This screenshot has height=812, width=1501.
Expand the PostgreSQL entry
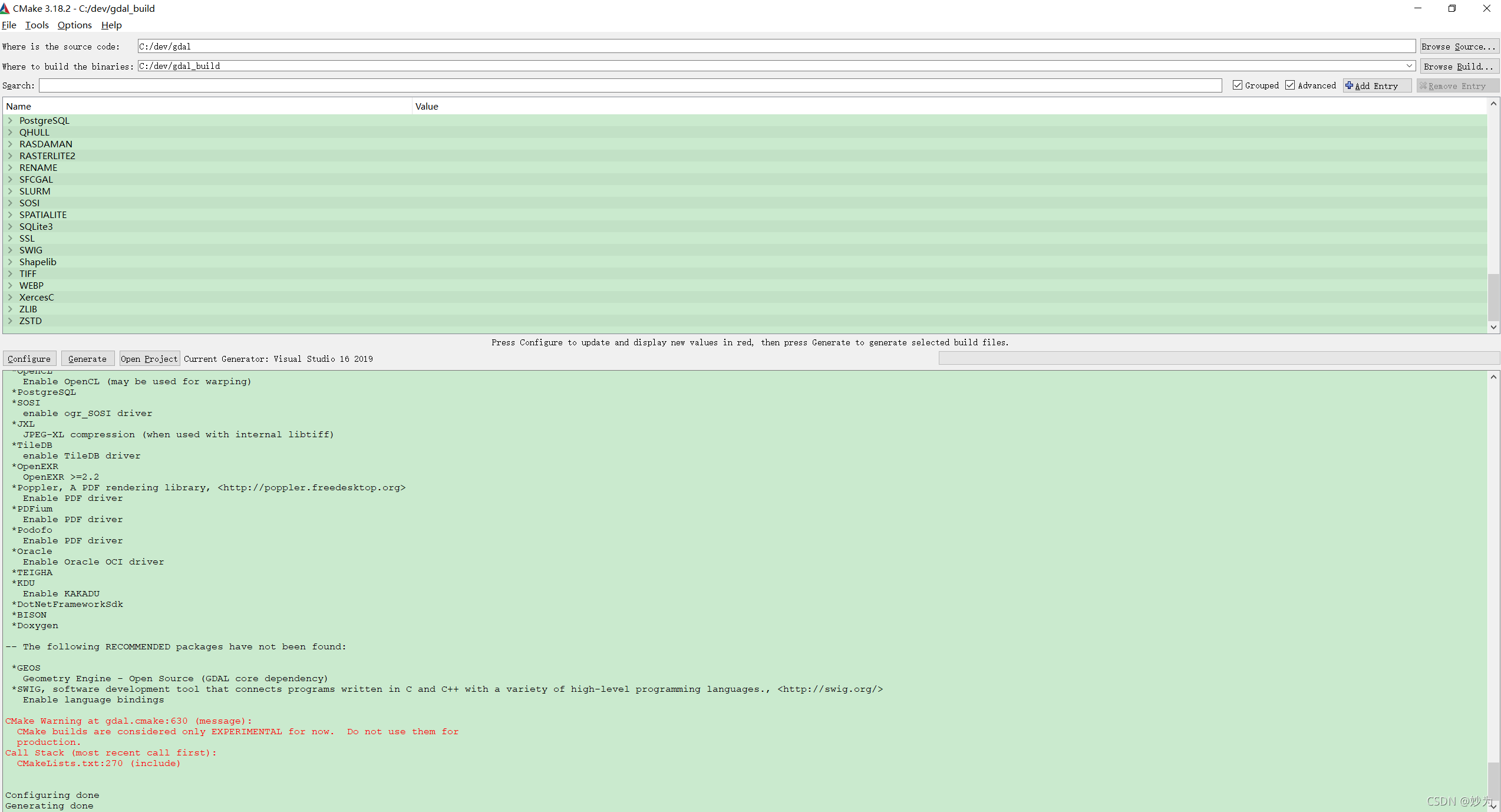click(x=10, y=120)
